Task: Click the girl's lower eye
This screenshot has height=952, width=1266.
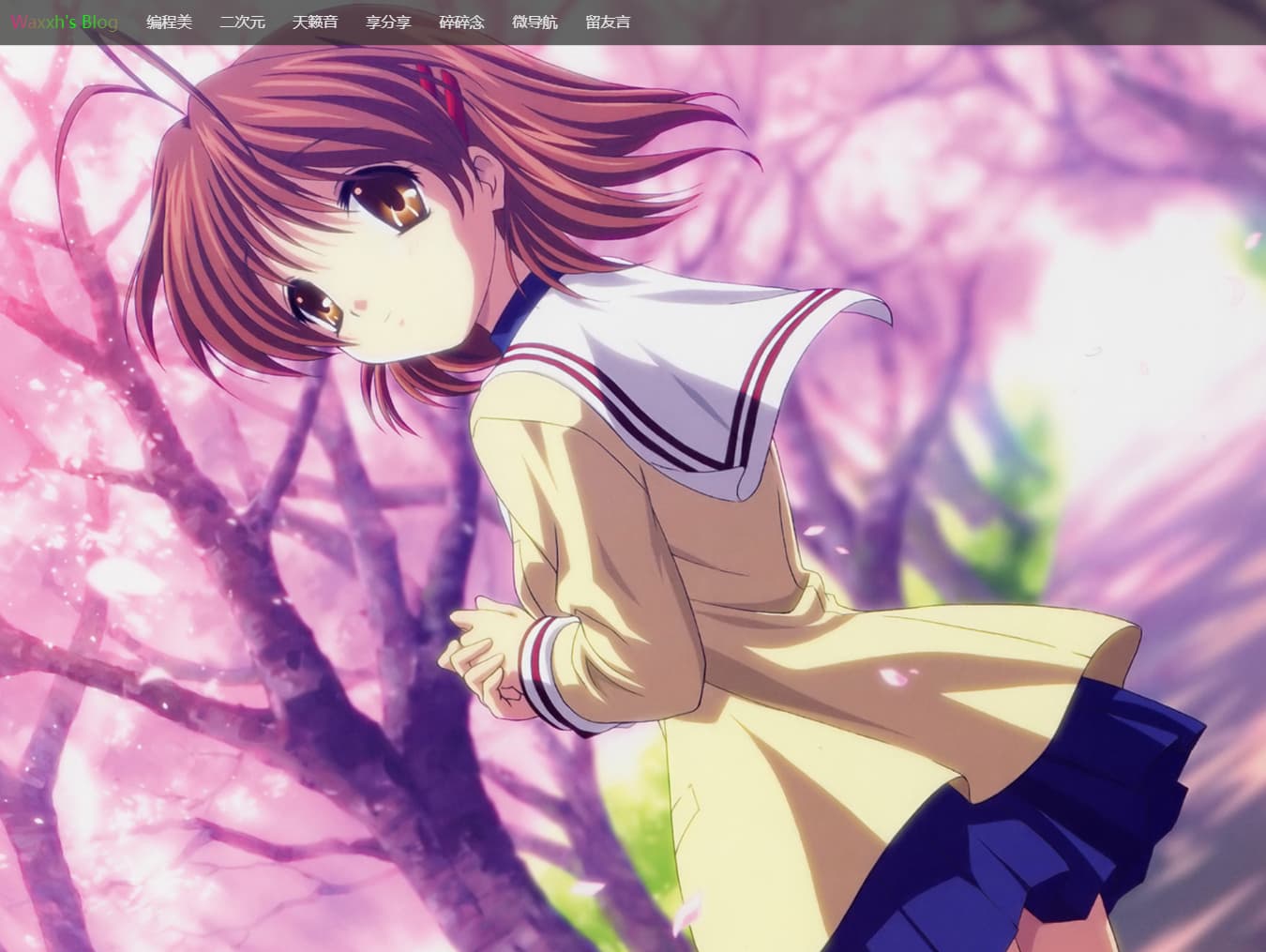Action: click(x=314, y=303)
